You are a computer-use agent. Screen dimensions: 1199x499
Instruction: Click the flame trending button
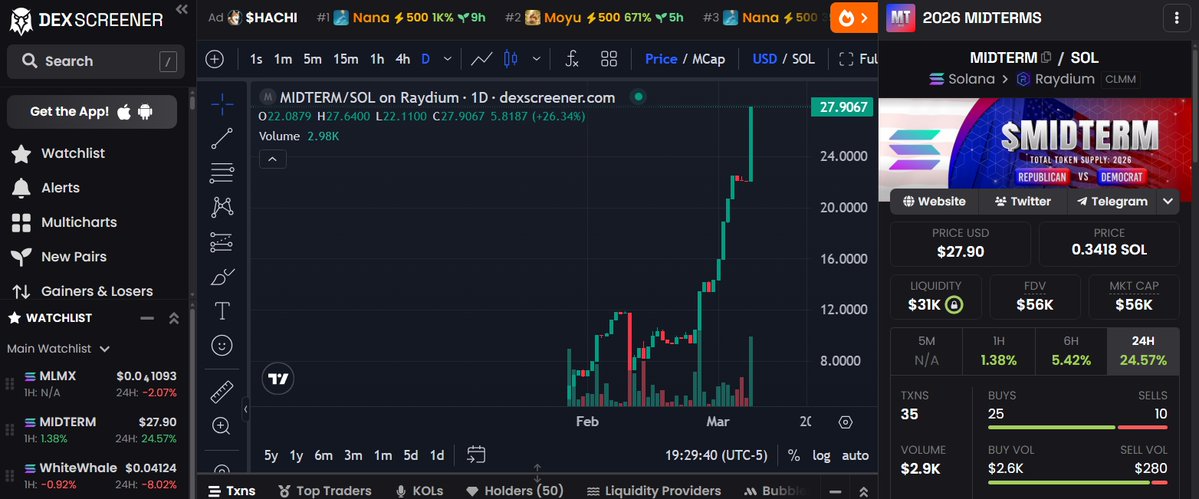click(854, 18)
